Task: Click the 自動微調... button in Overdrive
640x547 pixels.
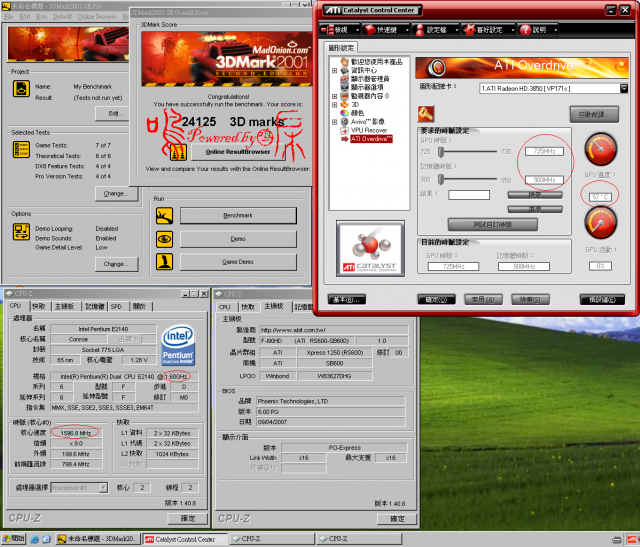Action: click(x=594, y=115)
